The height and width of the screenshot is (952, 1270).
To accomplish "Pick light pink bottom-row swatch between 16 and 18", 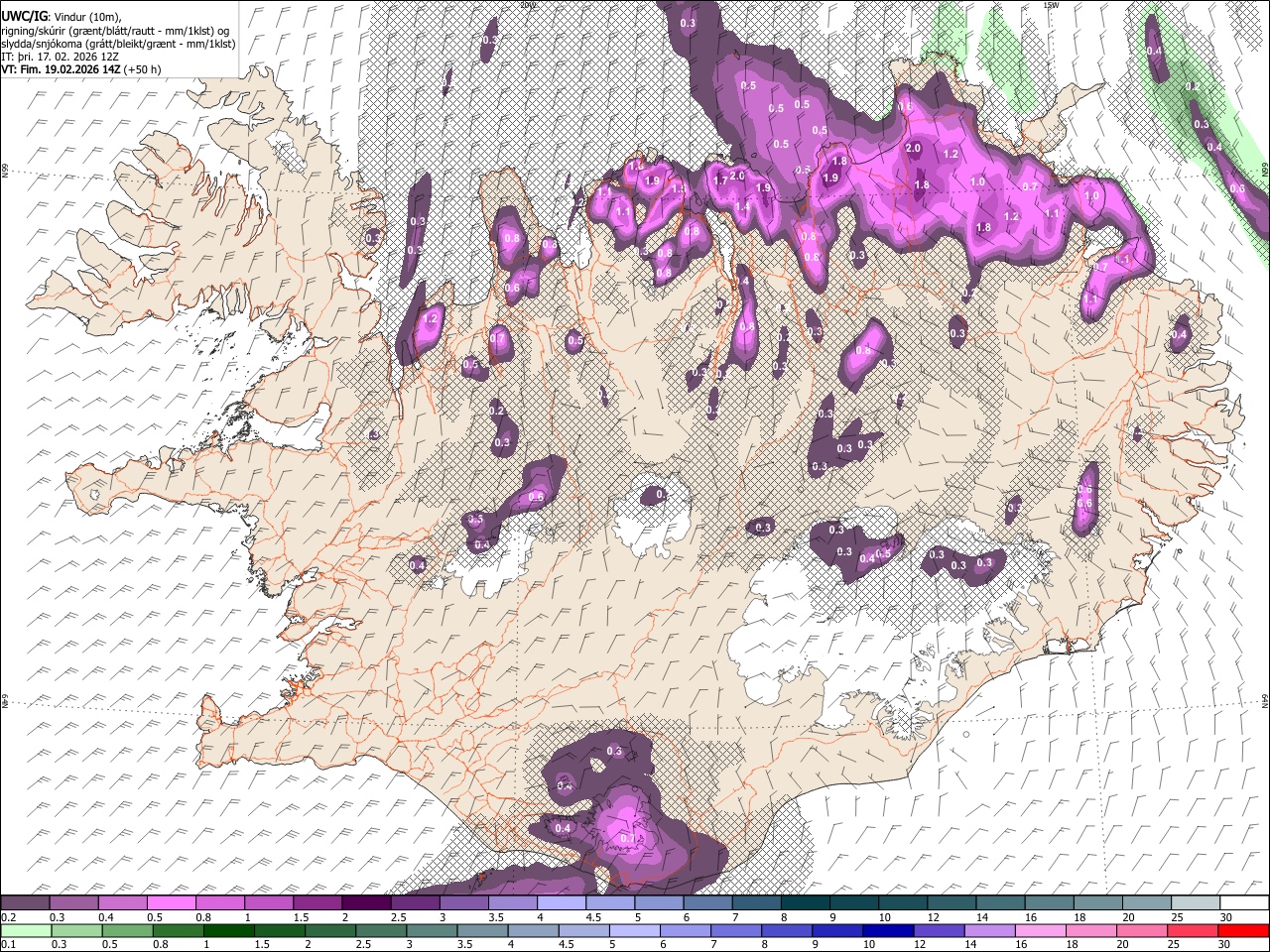I will (x=1041, y=930).
